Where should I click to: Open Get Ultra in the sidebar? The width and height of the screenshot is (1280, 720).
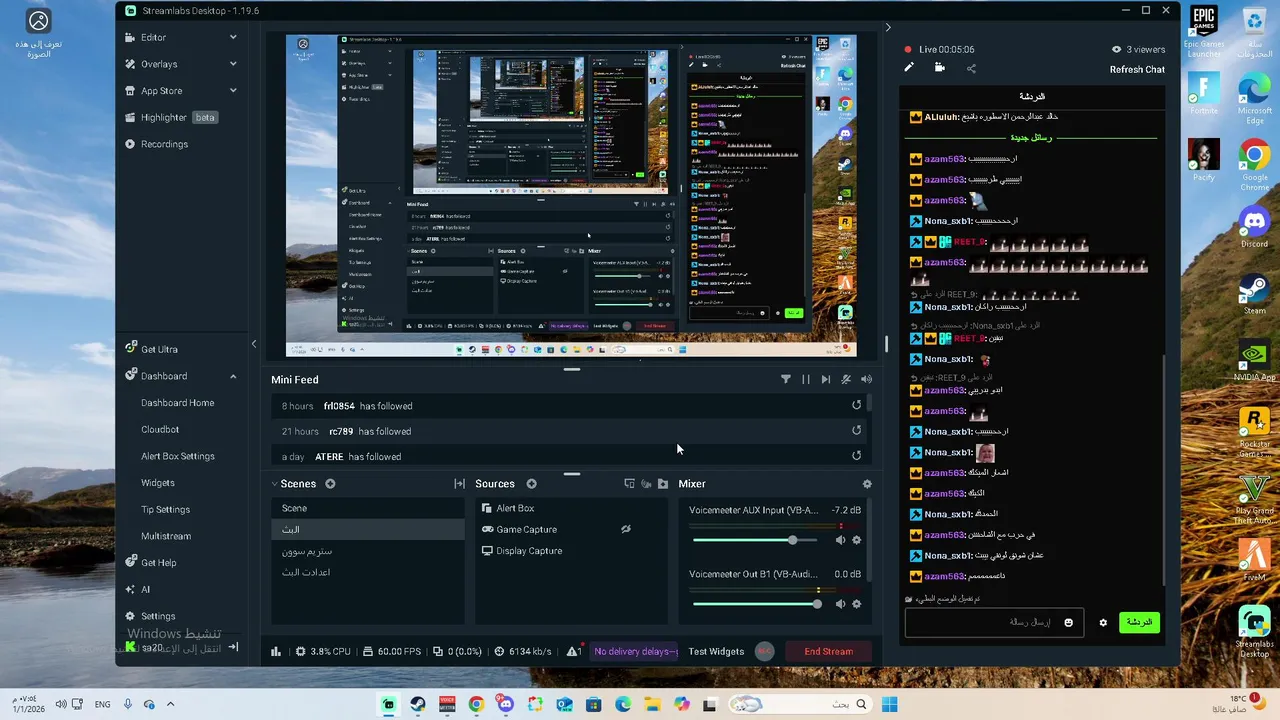151,349
